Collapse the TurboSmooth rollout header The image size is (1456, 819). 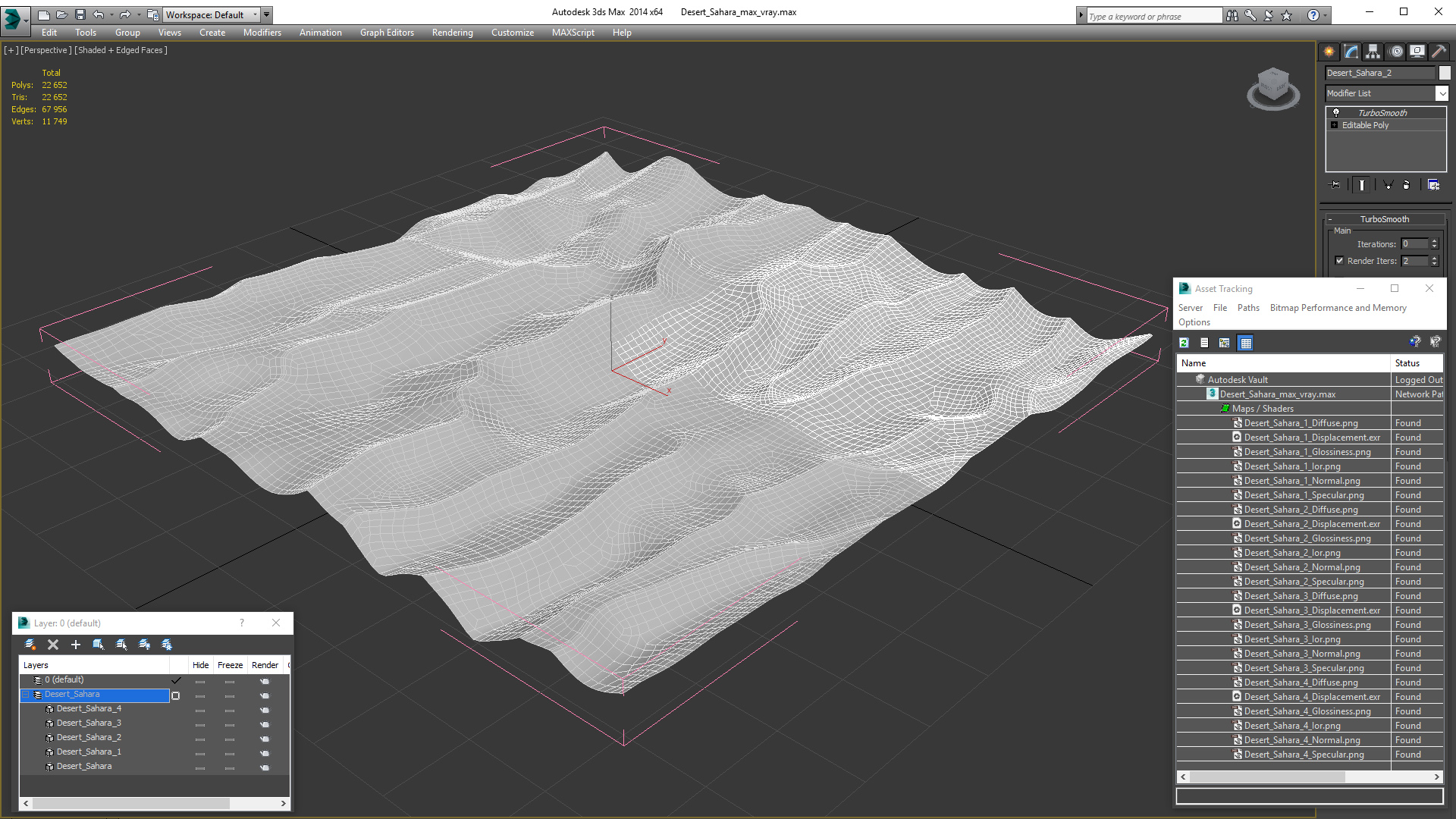click(x=1384, y=219)
